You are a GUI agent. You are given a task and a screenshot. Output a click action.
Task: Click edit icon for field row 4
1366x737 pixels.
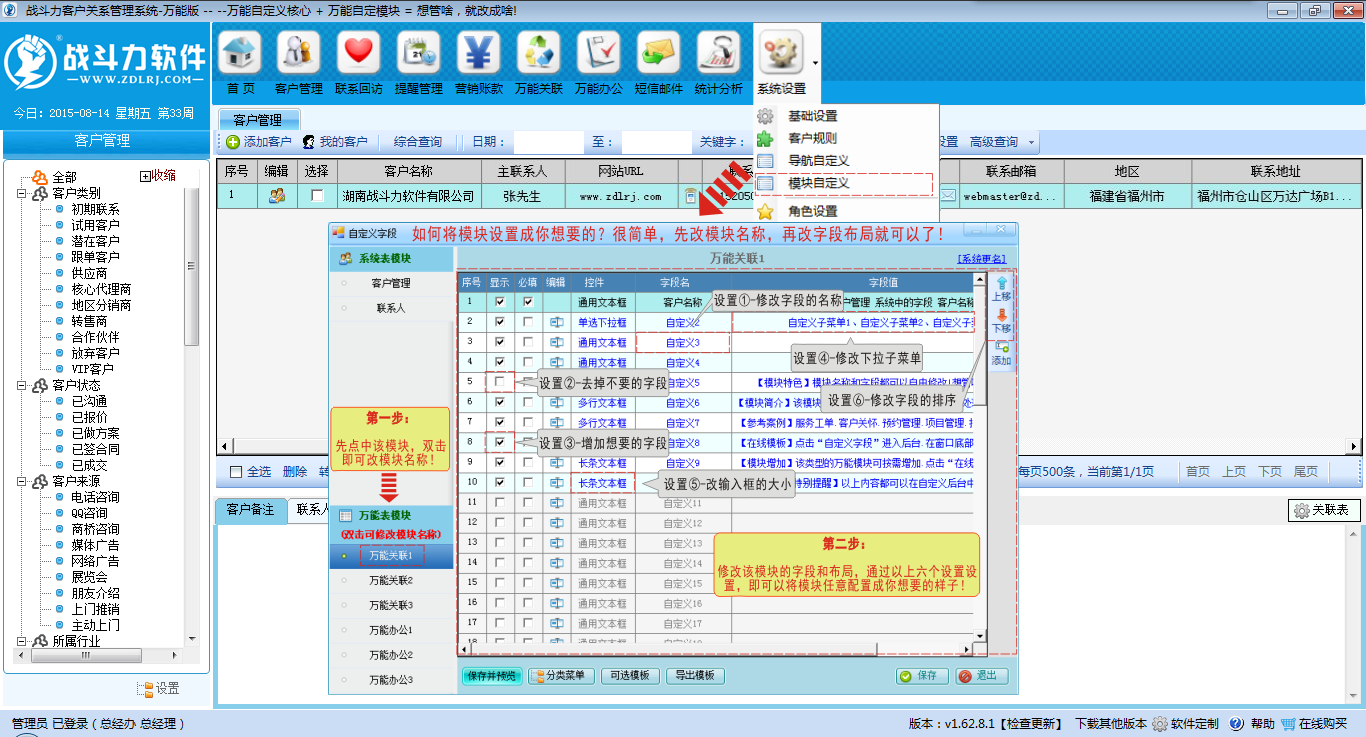click(x=556, y=362)
